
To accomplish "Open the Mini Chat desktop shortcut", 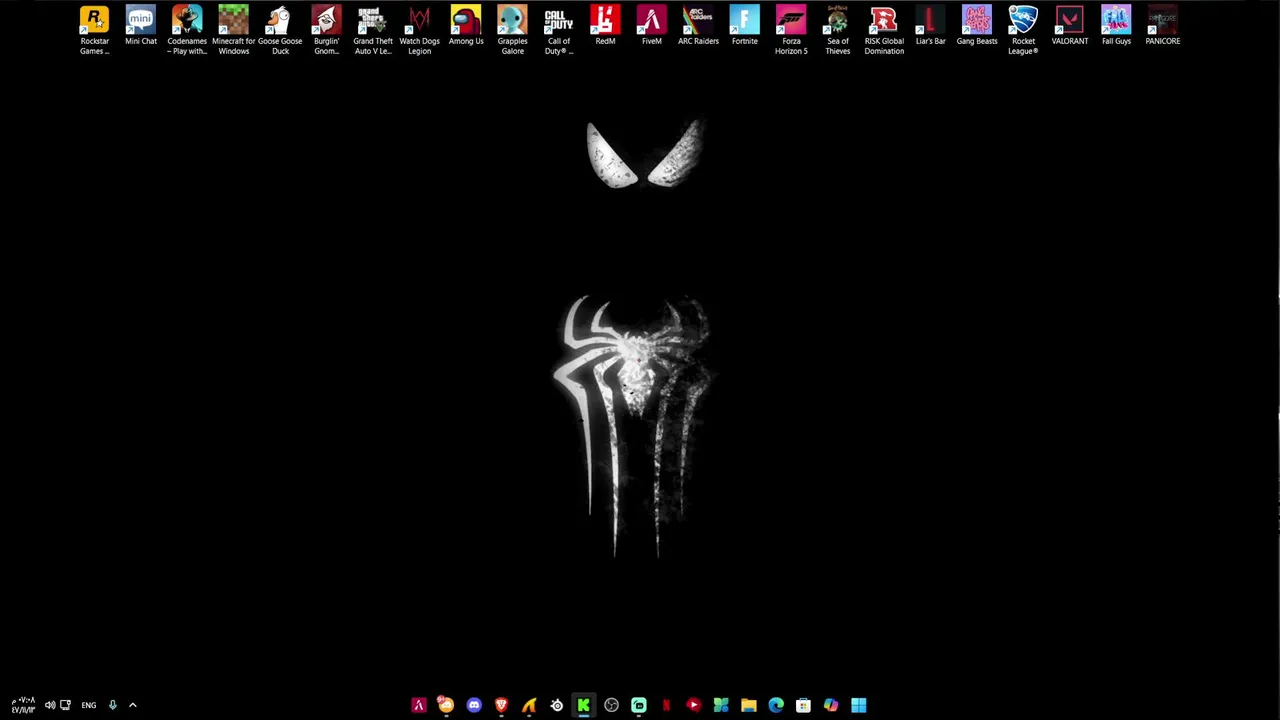I will pos(141,26).
